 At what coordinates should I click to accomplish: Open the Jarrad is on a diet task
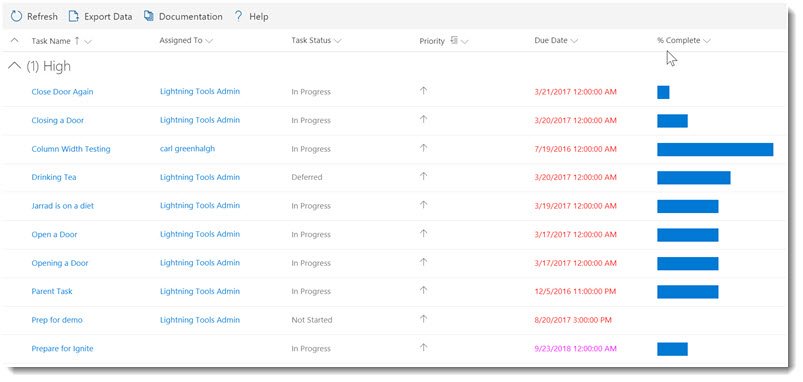(x=63, y=206)
